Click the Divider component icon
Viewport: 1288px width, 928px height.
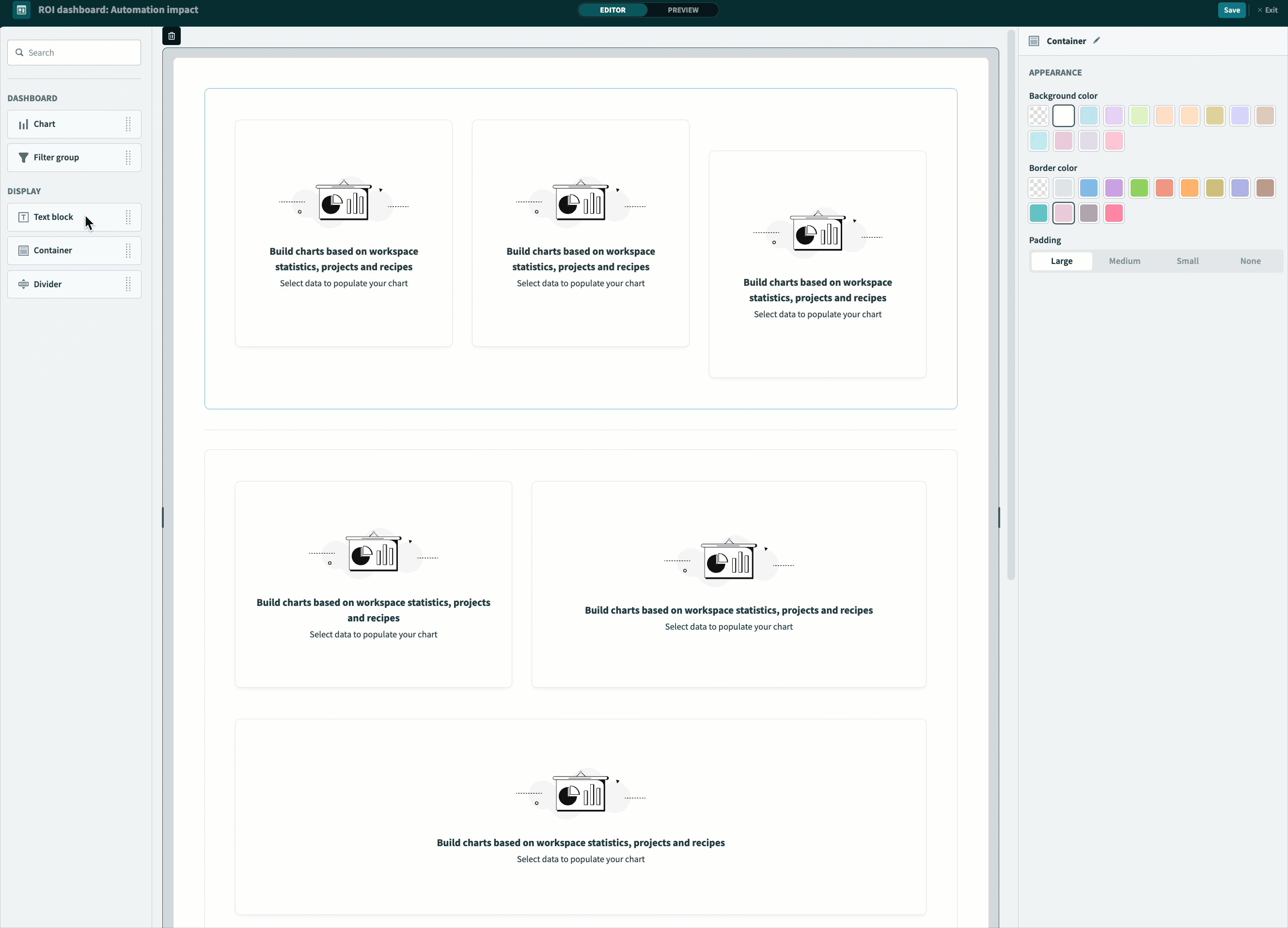tap(23, 284)
